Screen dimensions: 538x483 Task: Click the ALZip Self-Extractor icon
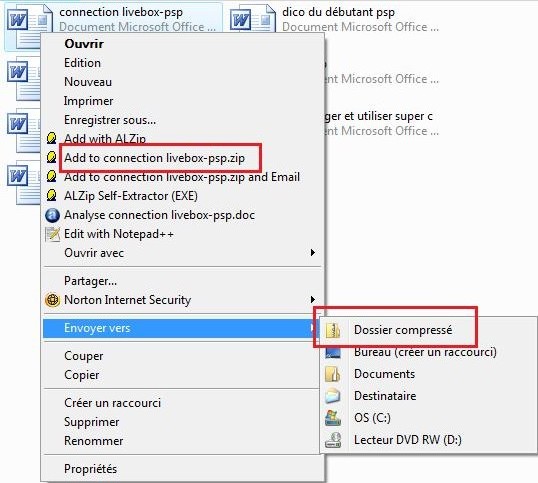(51, 196)
